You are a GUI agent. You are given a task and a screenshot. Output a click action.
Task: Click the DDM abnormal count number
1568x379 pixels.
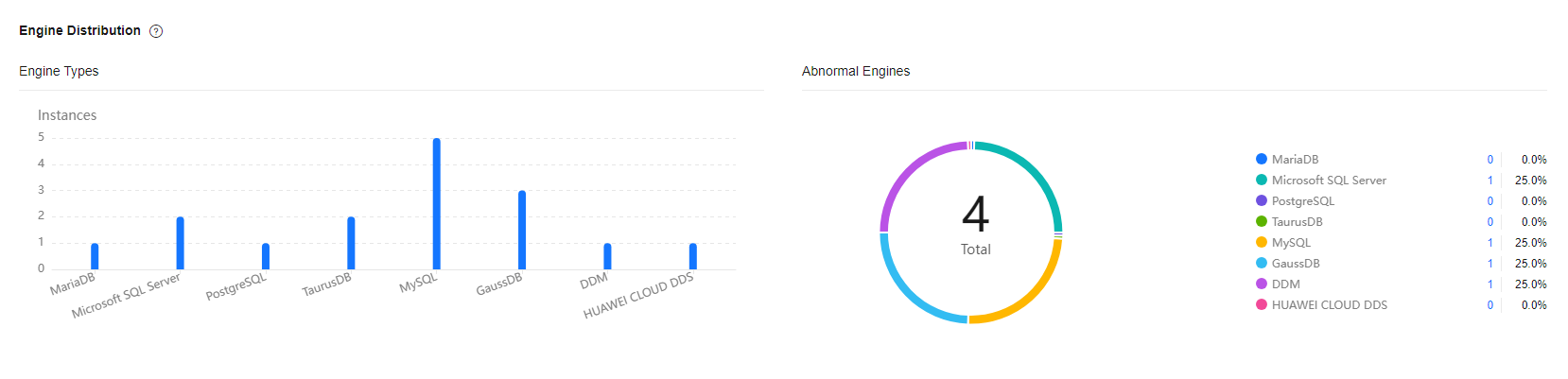click(1490, 284)
